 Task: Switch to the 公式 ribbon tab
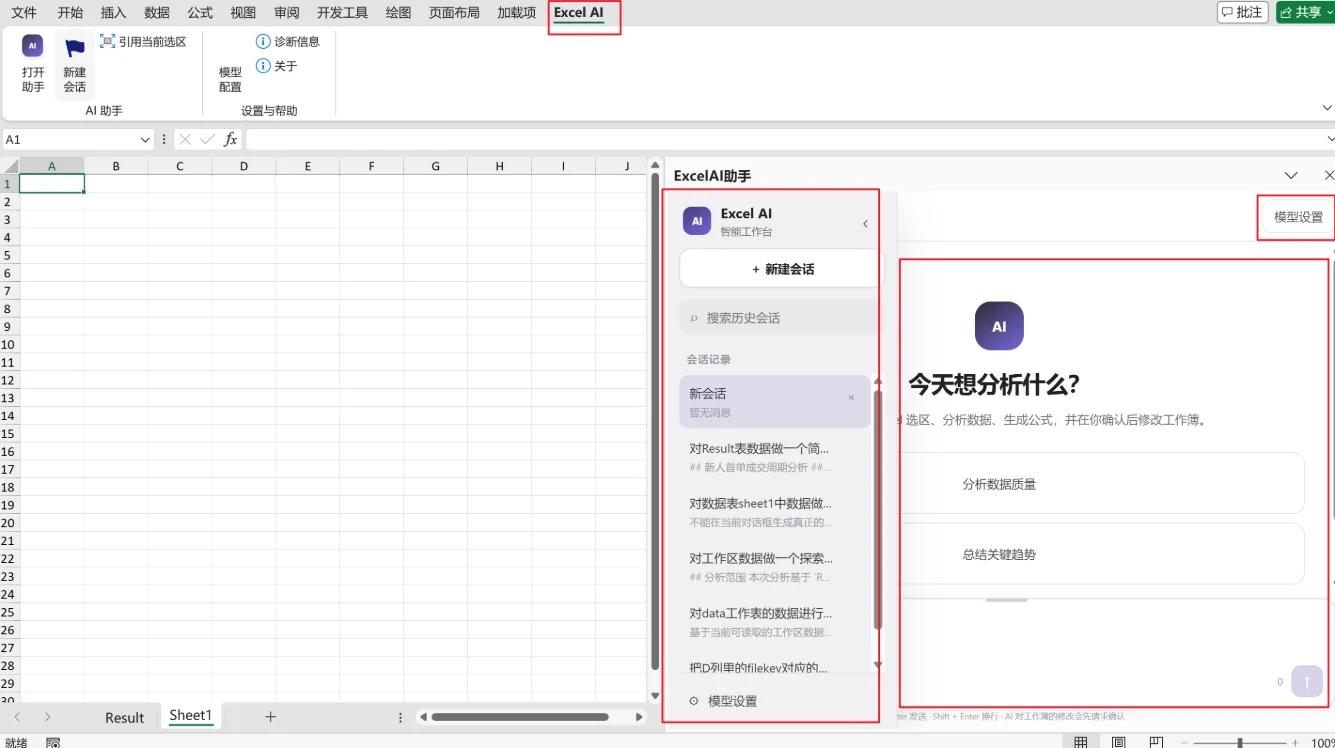point(200,12)
